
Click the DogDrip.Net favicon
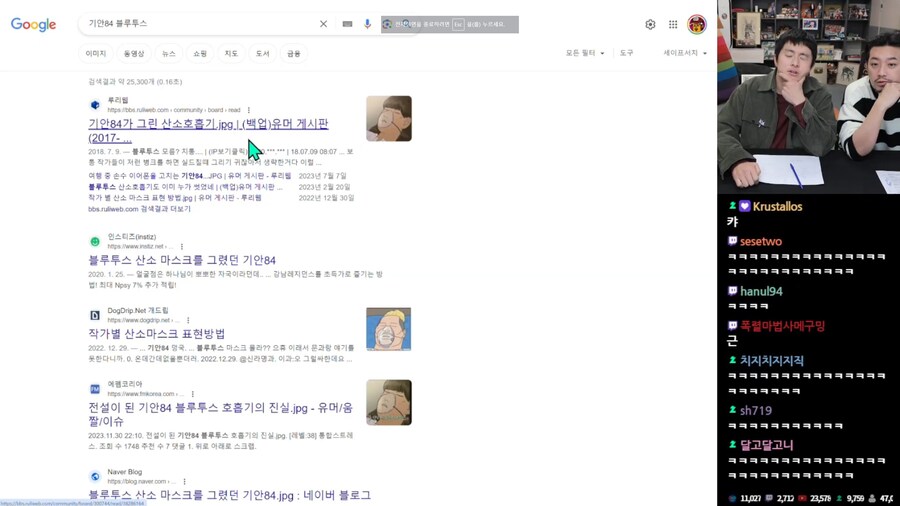pyautogui.click(x=95, y=316)
